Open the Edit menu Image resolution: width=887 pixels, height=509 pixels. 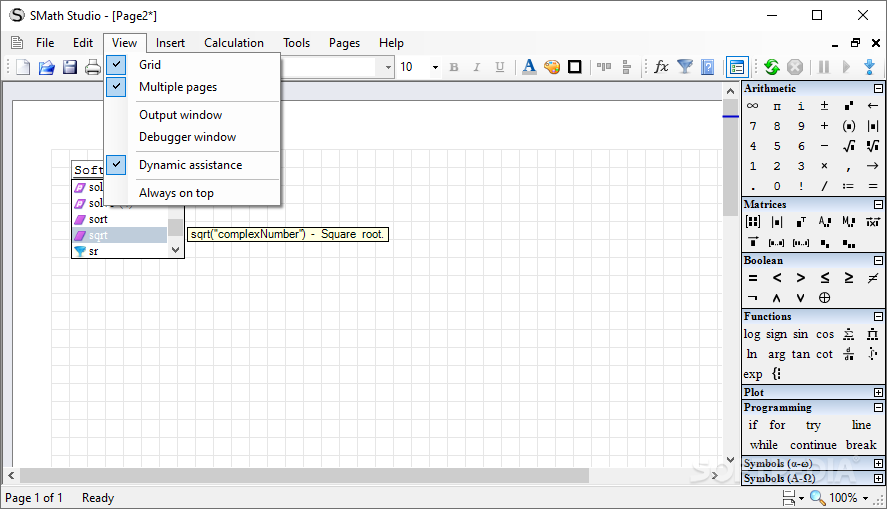click(83, 43)
